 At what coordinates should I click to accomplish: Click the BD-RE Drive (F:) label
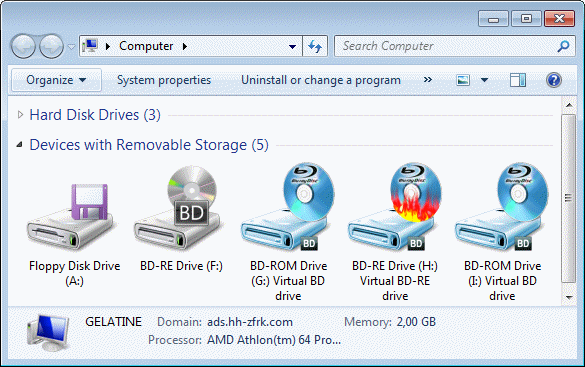click(181, 266)
